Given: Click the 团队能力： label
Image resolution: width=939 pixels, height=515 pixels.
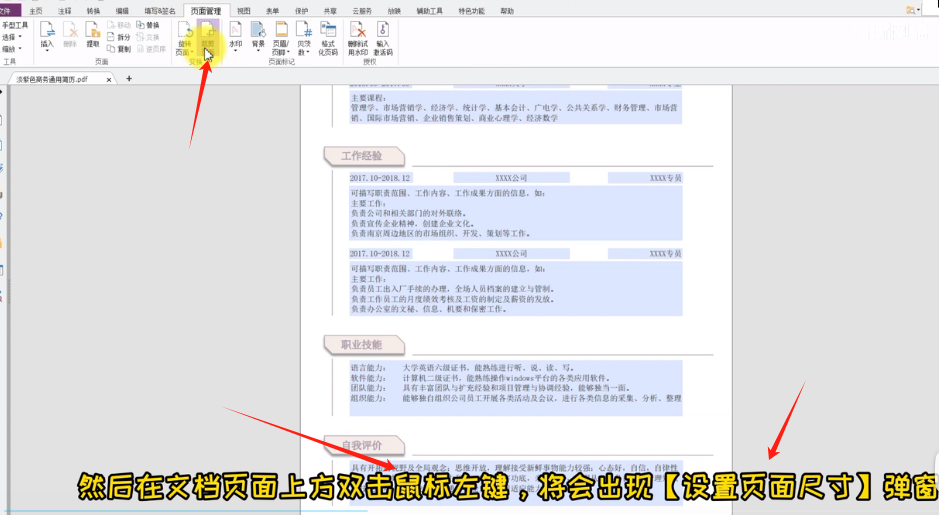Looking at the screenshot, I should tap(368, 387).
